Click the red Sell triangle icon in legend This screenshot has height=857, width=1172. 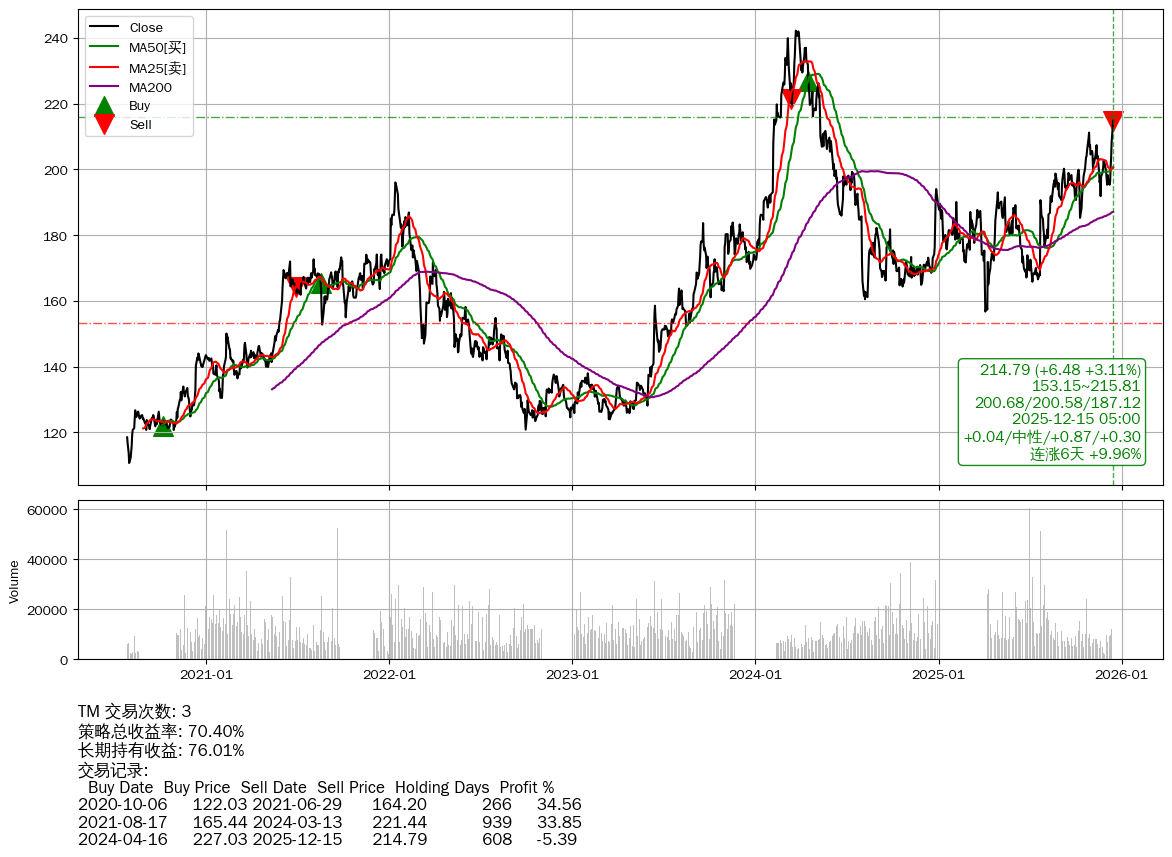[x=104, y=124]
